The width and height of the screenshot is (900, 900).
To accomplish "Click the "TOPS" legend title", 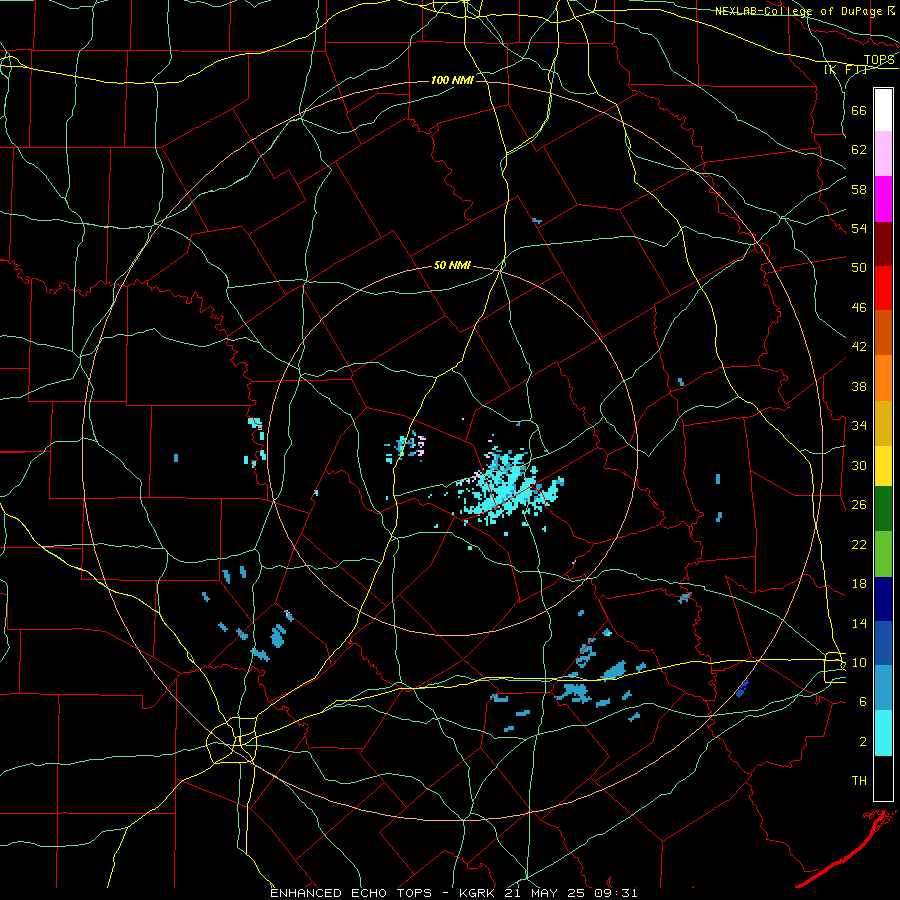I will point(879,60).
